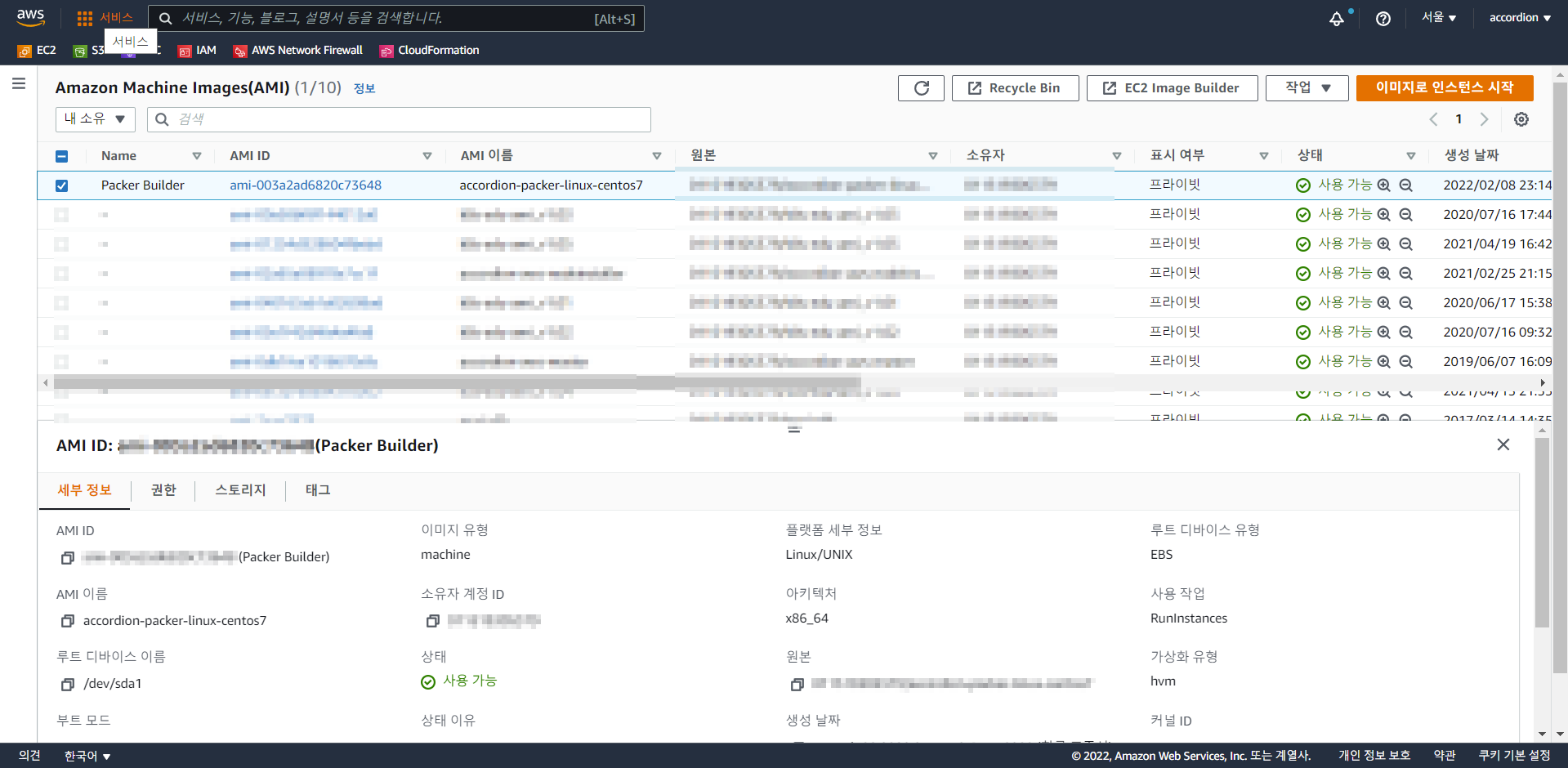Copy the owner account ID
Image resolution: width=1568 pixels, height=768 pixels.
click(433, 621)
